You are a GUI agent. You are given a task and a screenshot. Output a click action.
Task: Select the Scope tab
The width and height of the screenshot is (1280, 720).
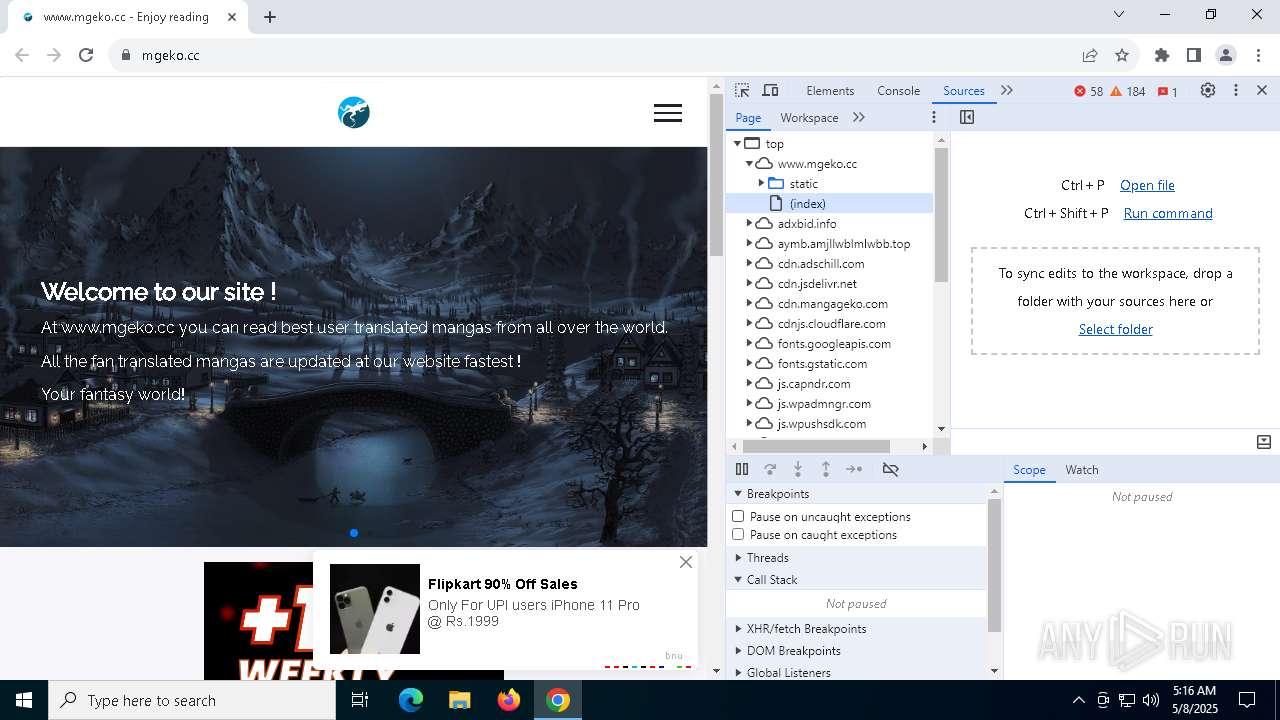[1029, 469]
